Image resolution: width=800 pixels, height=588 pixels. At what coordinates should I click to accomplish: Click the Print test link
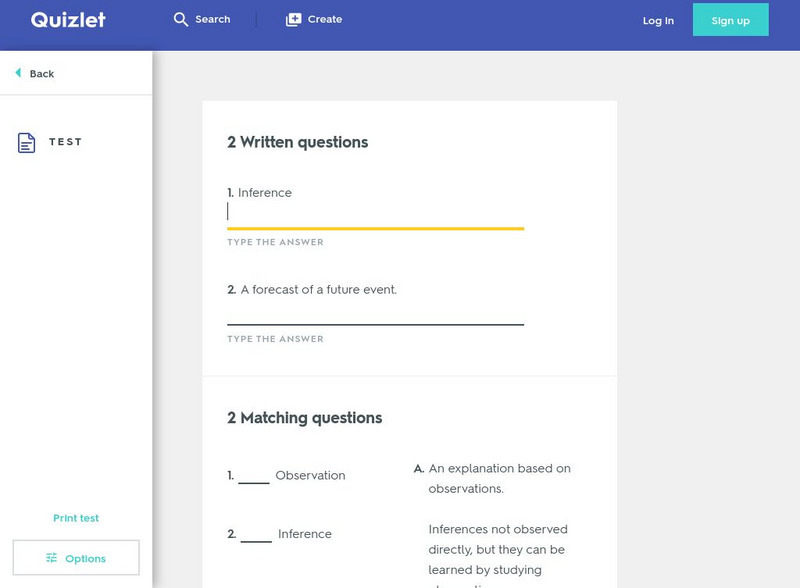(x=76, y=518)
